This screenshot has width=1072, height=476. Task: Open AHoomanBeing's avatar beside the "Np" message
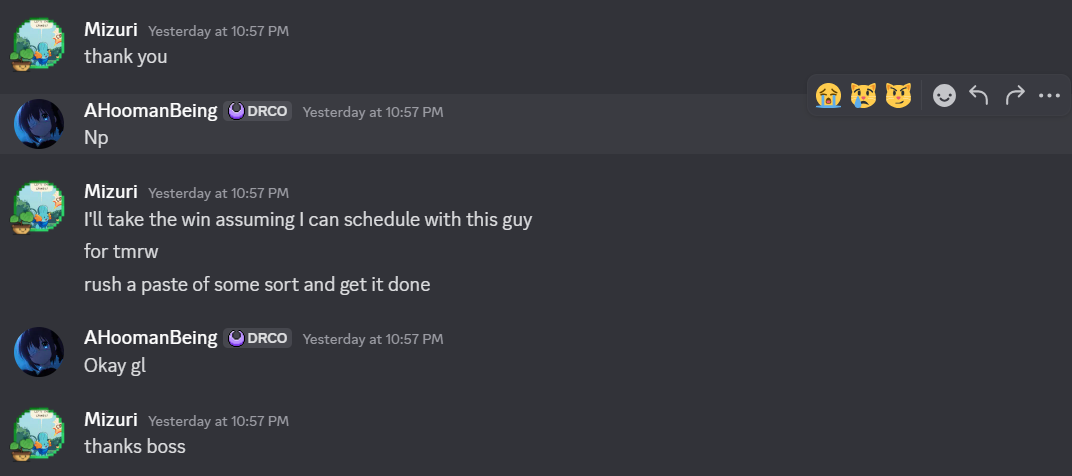point(39,124)
